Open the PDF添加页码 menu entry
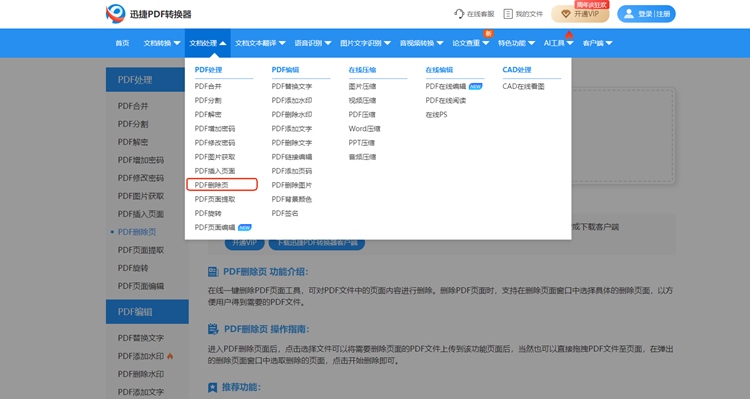 coord(292,171)
